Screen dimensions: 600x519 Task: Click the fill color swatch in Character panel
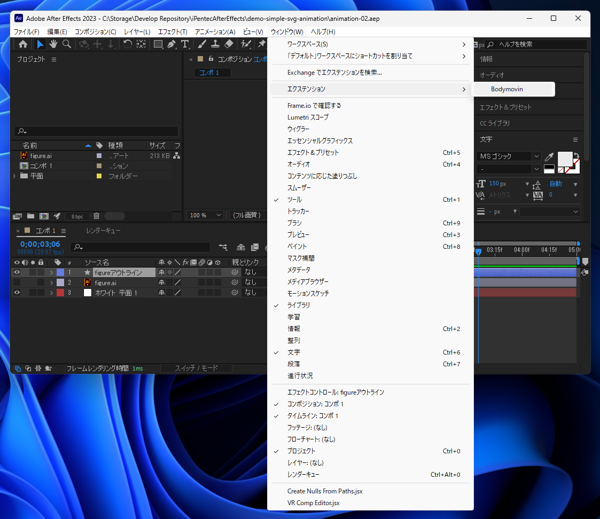tap(565, 159)
